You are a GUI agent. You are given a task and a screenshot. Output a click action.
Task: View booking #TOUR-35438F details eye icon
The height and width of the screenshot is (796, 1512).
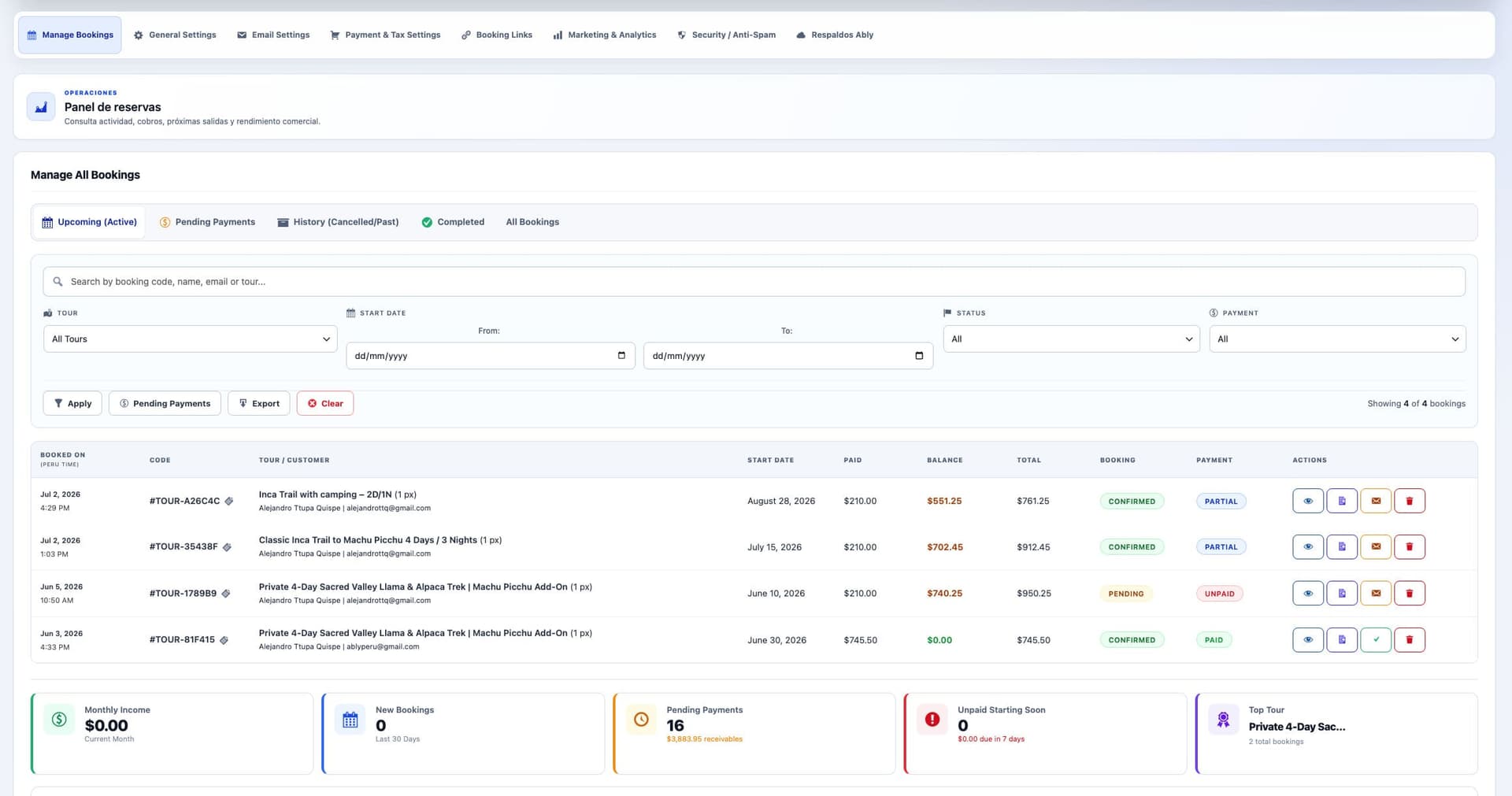coord(1308,546)
